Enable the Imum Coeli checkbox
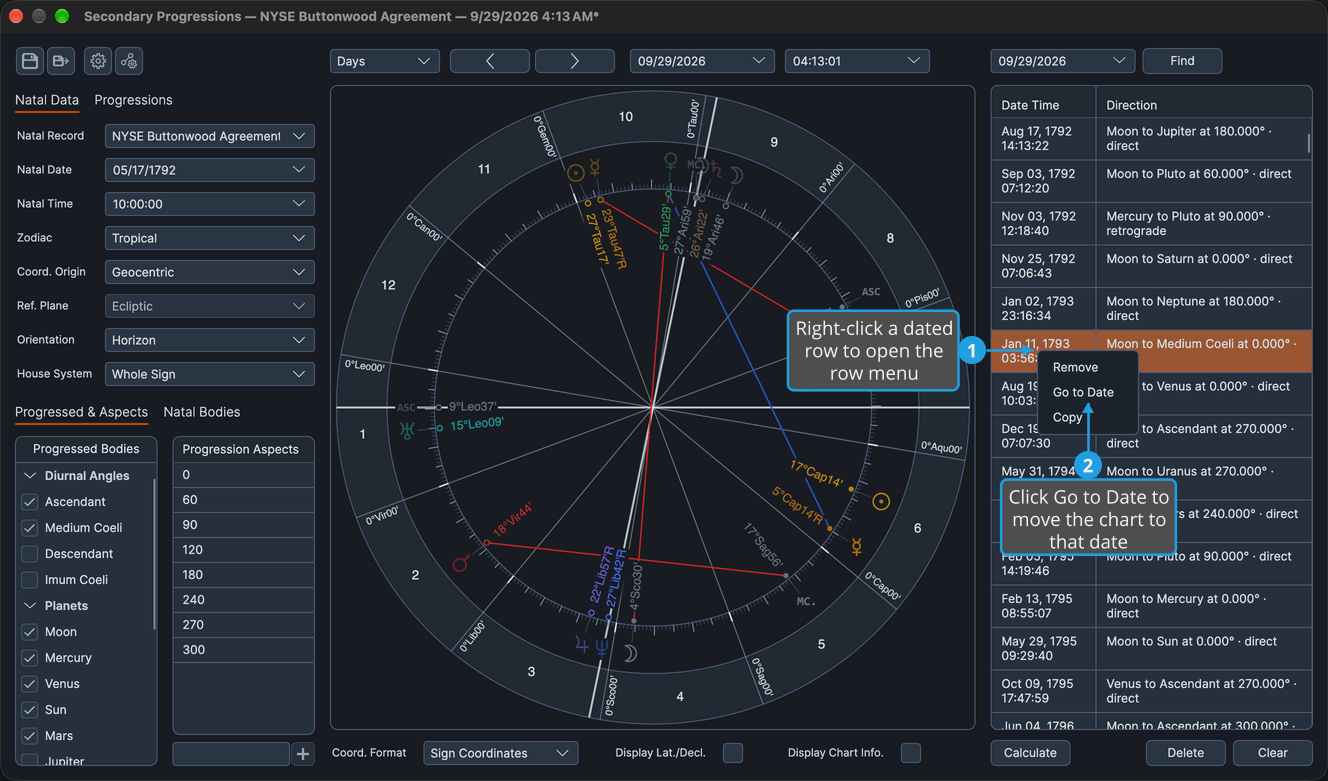This screenshot has height=781, width=1328. [30, 580]
